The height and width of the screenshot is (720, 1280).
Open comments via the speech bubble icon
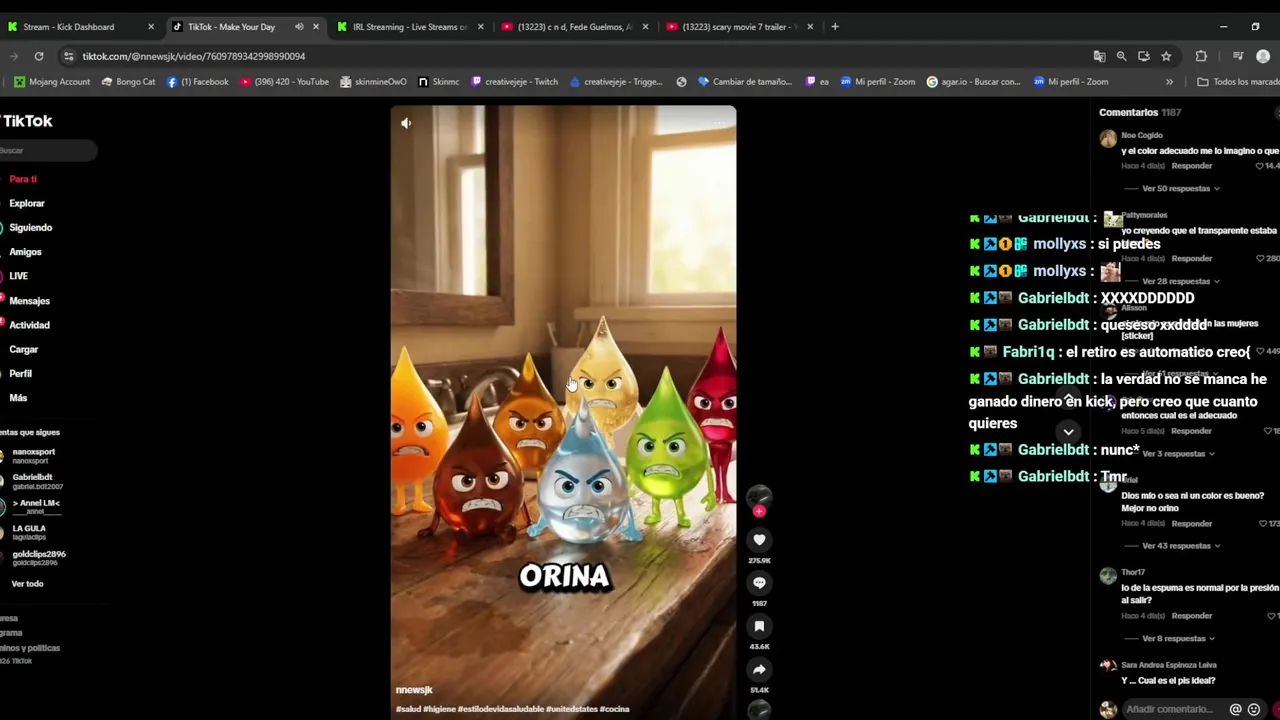pyautogui.click(x=759, y=583)
